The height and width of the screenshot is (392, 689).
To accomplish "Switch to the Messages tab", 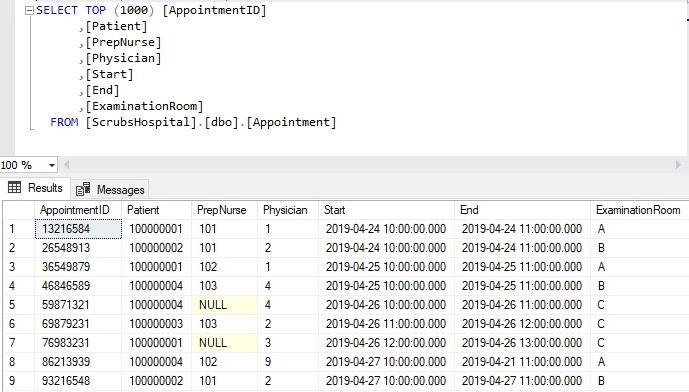I will coord(110,189).
